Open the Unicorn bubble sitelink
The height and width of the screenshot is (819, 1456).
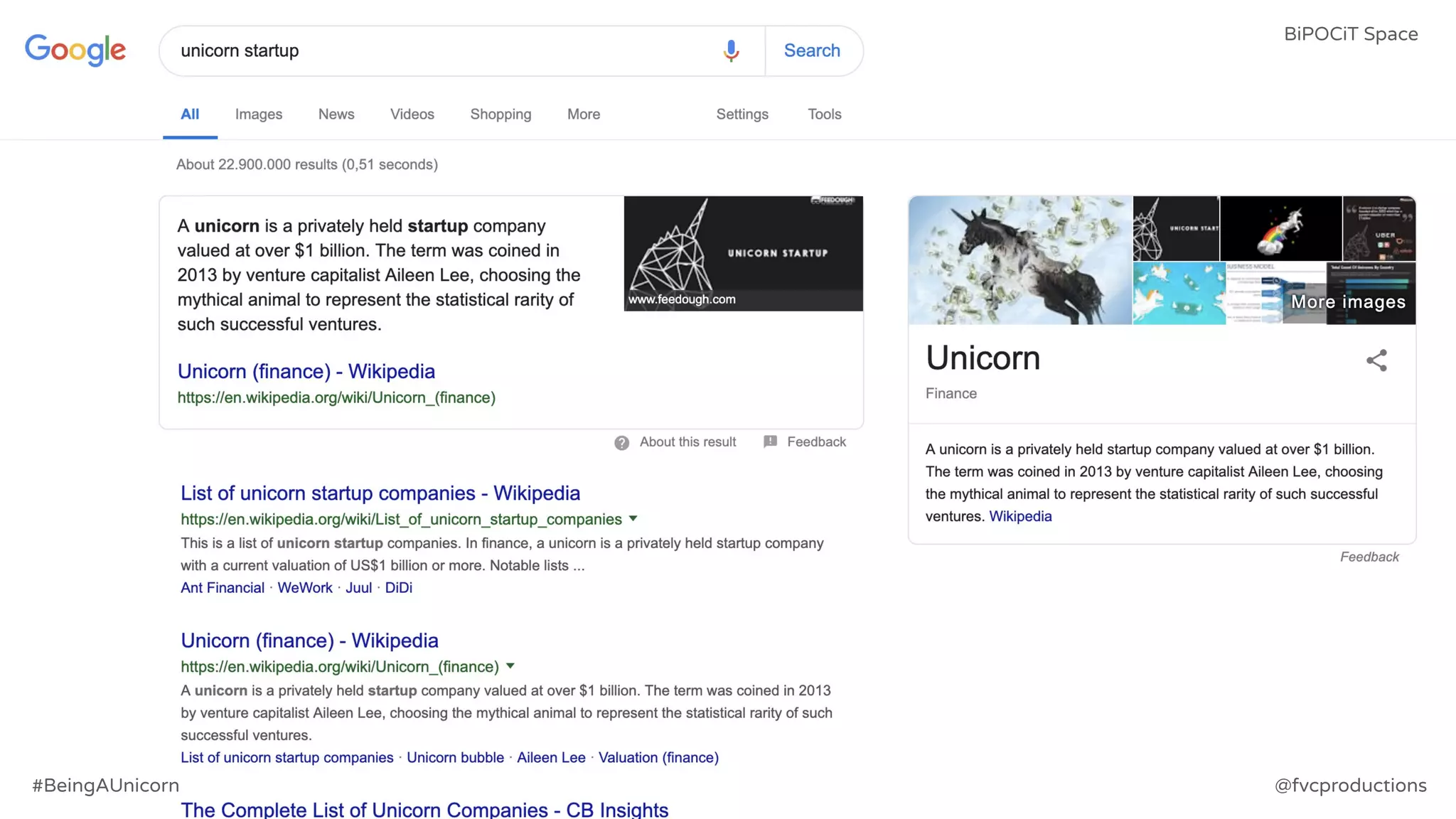(455, 758)
